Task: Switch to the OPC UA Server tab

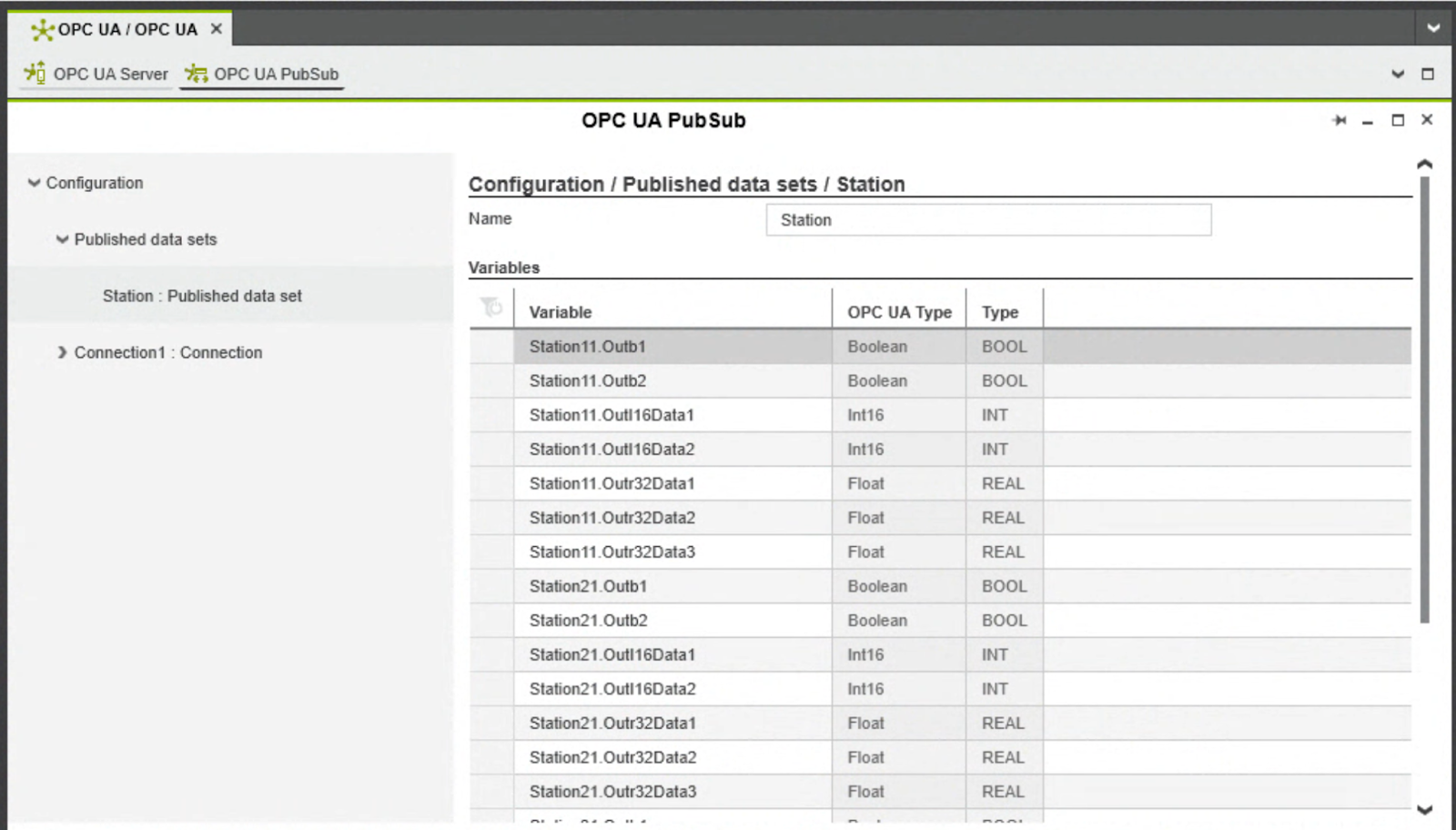Action: coord(96,74)
